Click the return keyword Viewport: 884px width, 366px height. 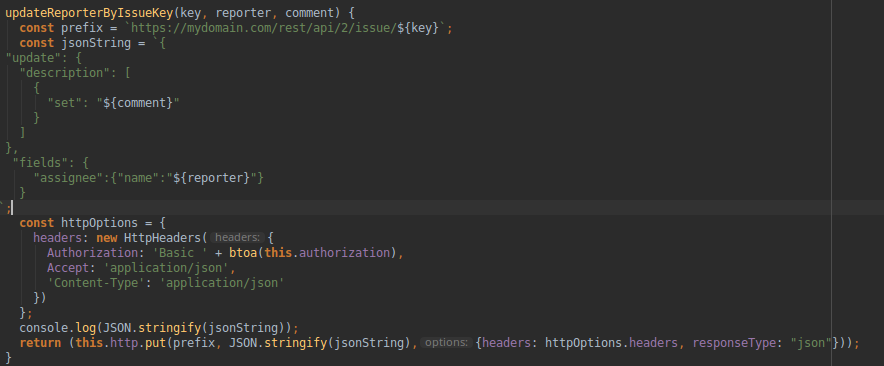(40, 343)
